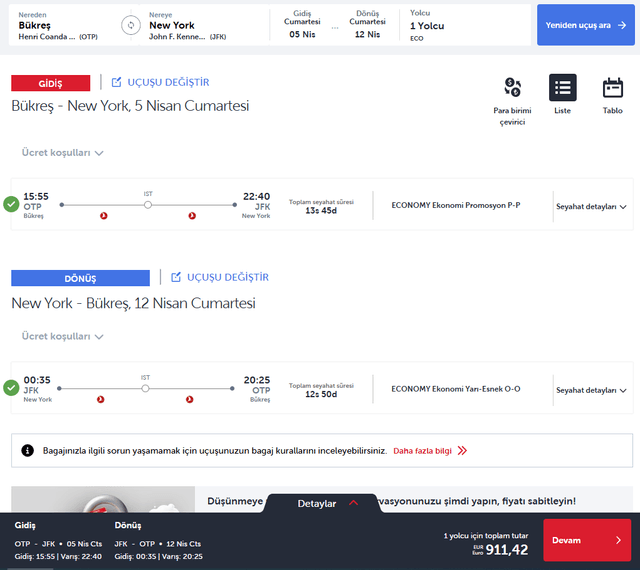Click Yeniden uçuş ara button

tap(586, 25)
